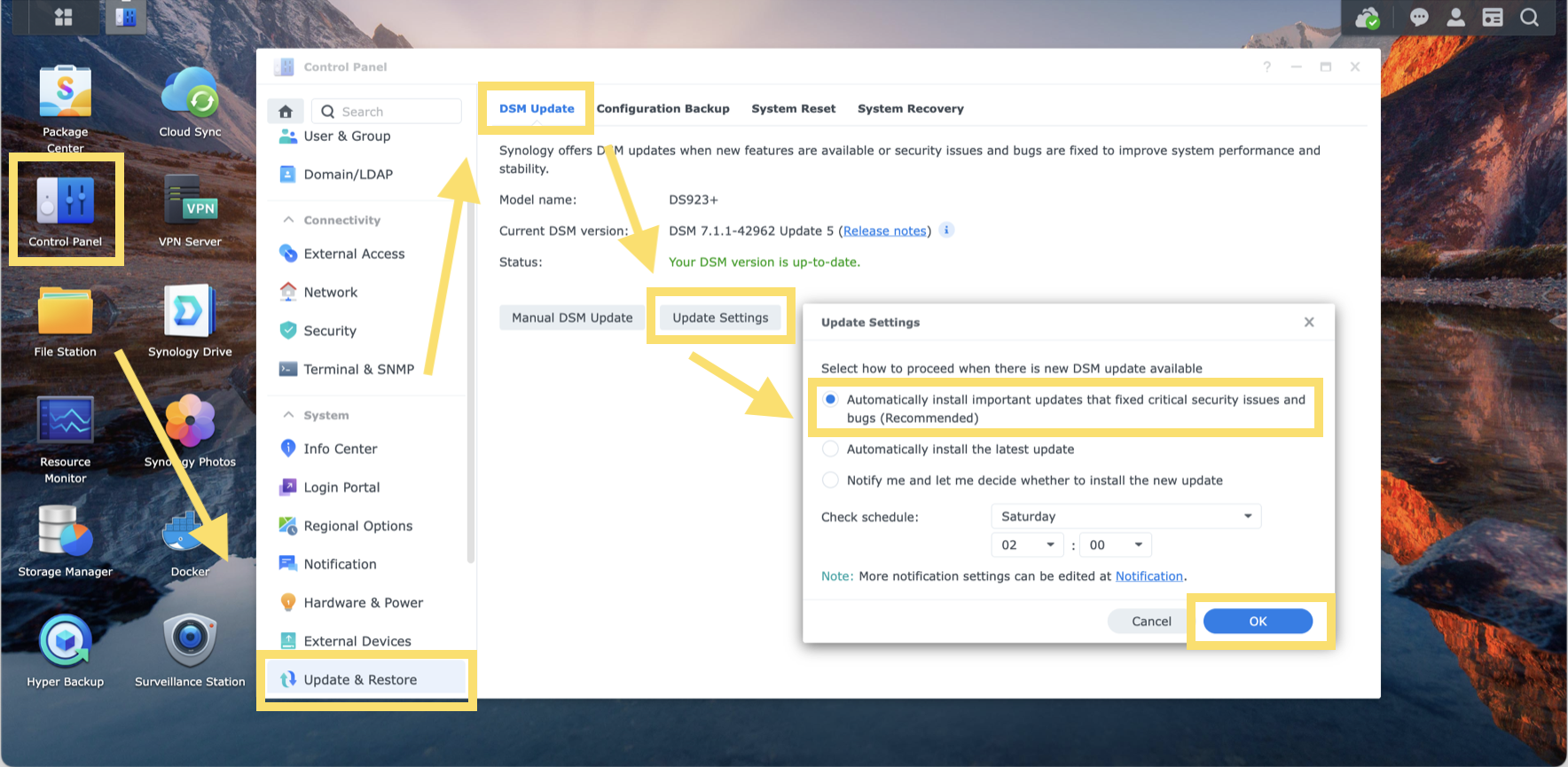
Task: Launch the File Station desktop icon
Action: coord(66,311)
